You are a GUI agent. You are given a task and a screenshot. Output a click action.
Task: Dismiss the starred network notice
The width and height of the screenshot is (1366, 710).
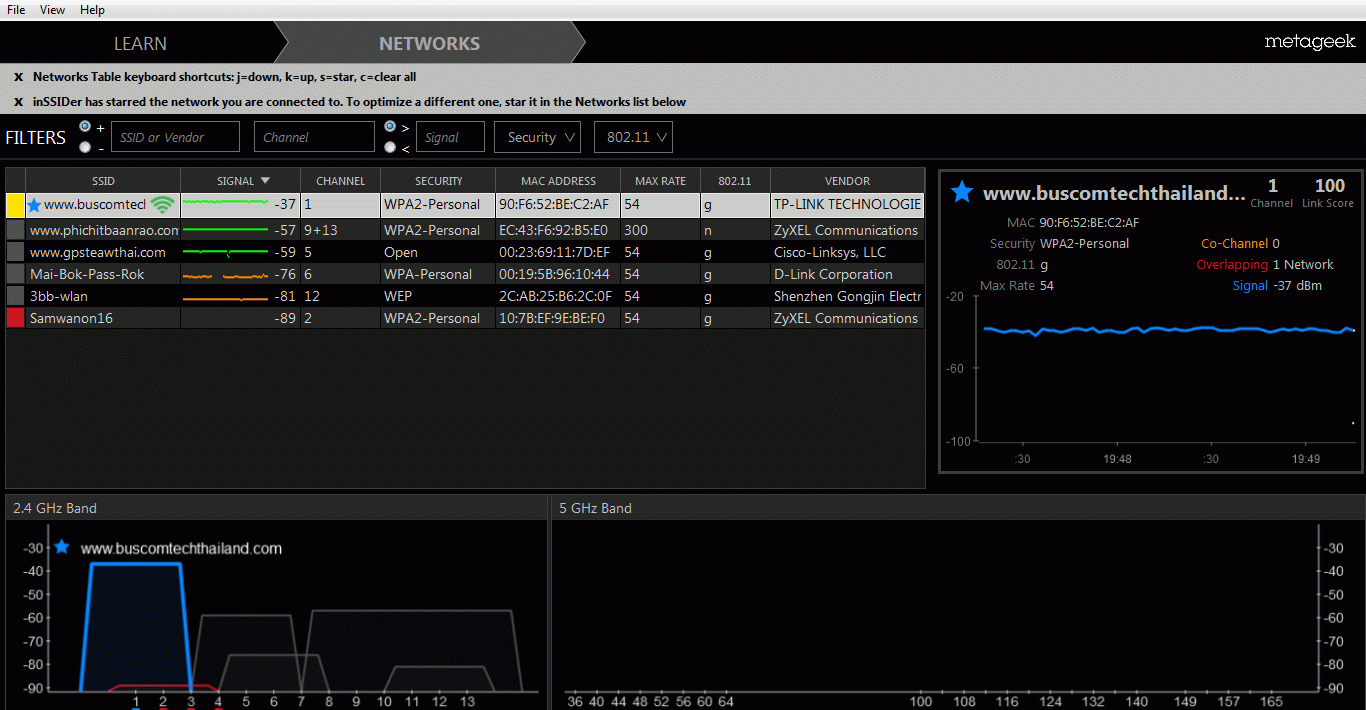click(x=18, y=102)
